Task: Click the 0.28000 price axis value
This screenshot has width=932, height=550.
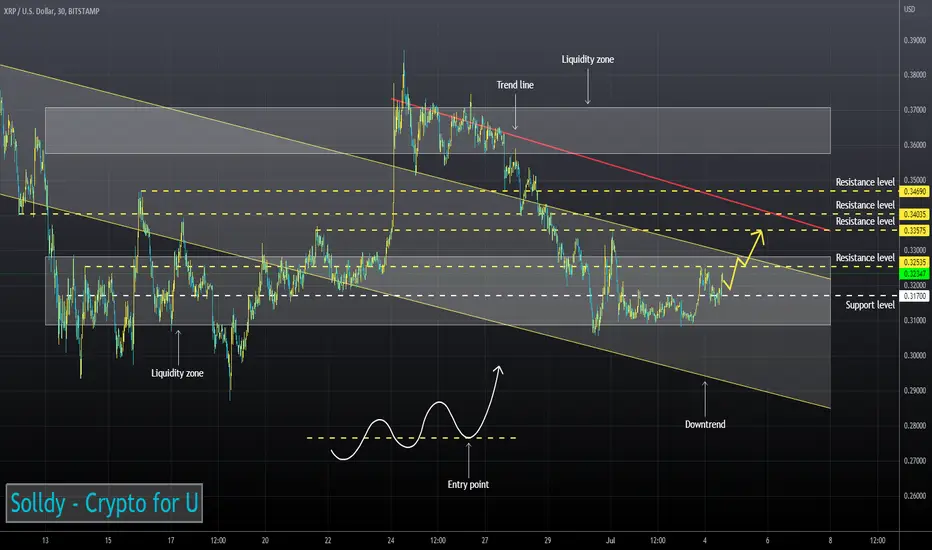Action: pos(914,426)
